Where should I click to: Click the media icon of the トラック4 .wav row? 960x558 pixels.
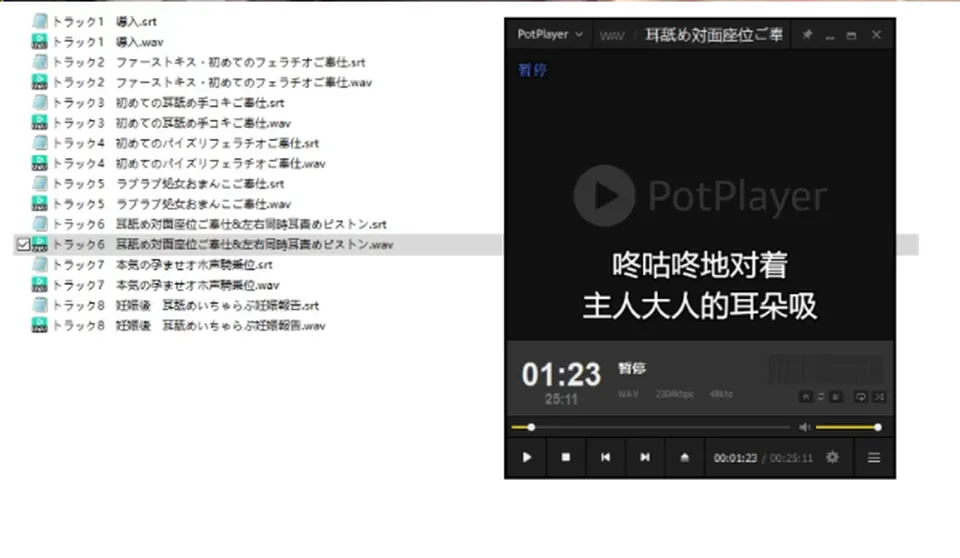(x=40, y=163)
